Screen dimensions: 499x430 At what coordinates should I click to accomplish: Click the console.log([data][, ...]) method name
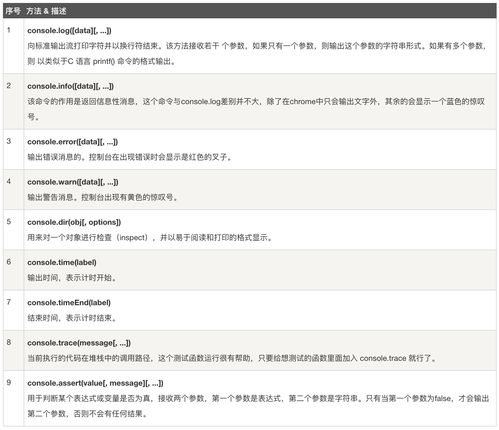point(69,31)
